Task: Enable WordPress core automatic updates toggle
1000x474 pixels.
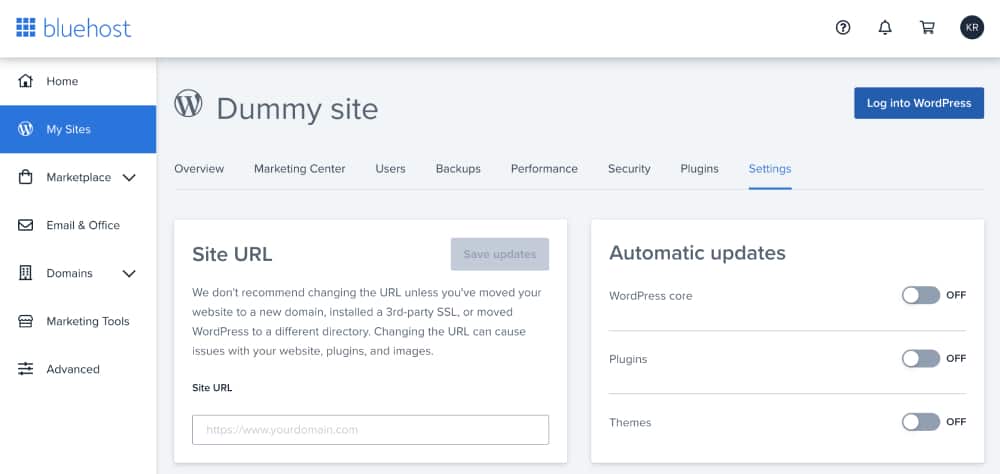Action: tap(920, 295)
